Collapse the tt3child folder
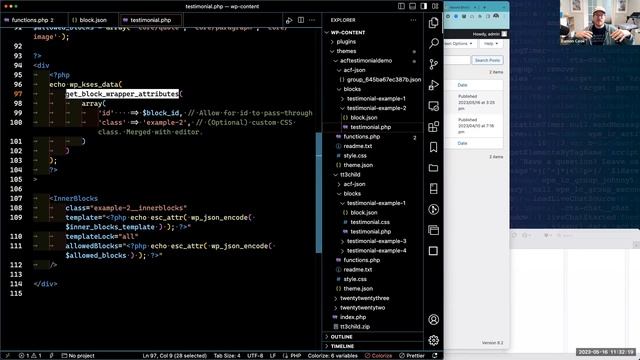Screen dimensions: 640x360 (x=350, y=174)
